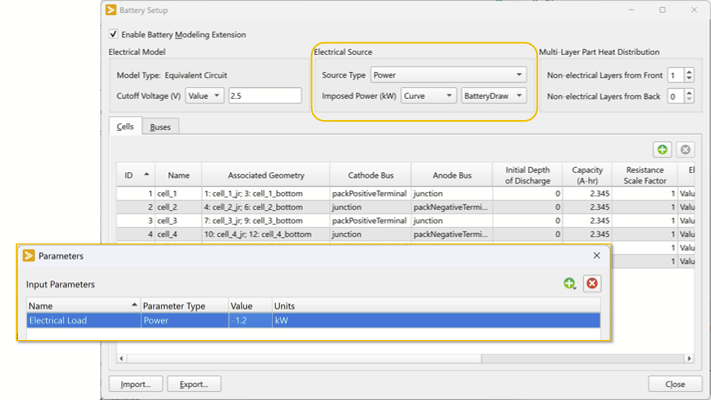This screenshot has height=400, width=711.
Task: Click the Cutoff Voltage input field
Action: click(264, 96)
